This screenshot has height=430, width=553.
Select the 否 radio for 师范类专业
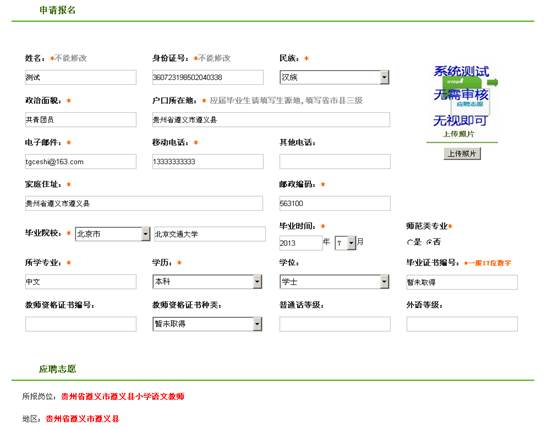pyautogui.click(x=429, y=242)
